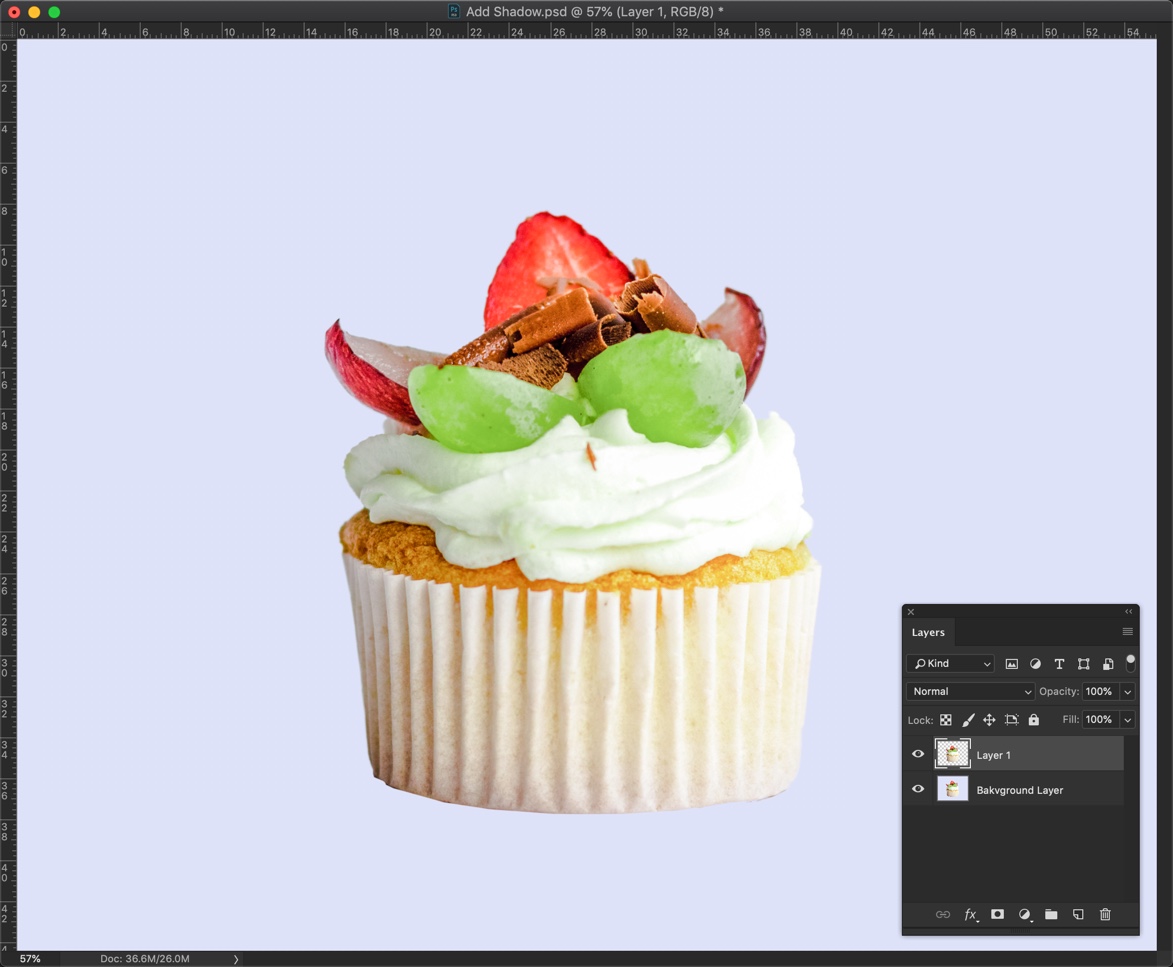
Task: Click the create new layer icon
Action: (x=1078, y=914)
